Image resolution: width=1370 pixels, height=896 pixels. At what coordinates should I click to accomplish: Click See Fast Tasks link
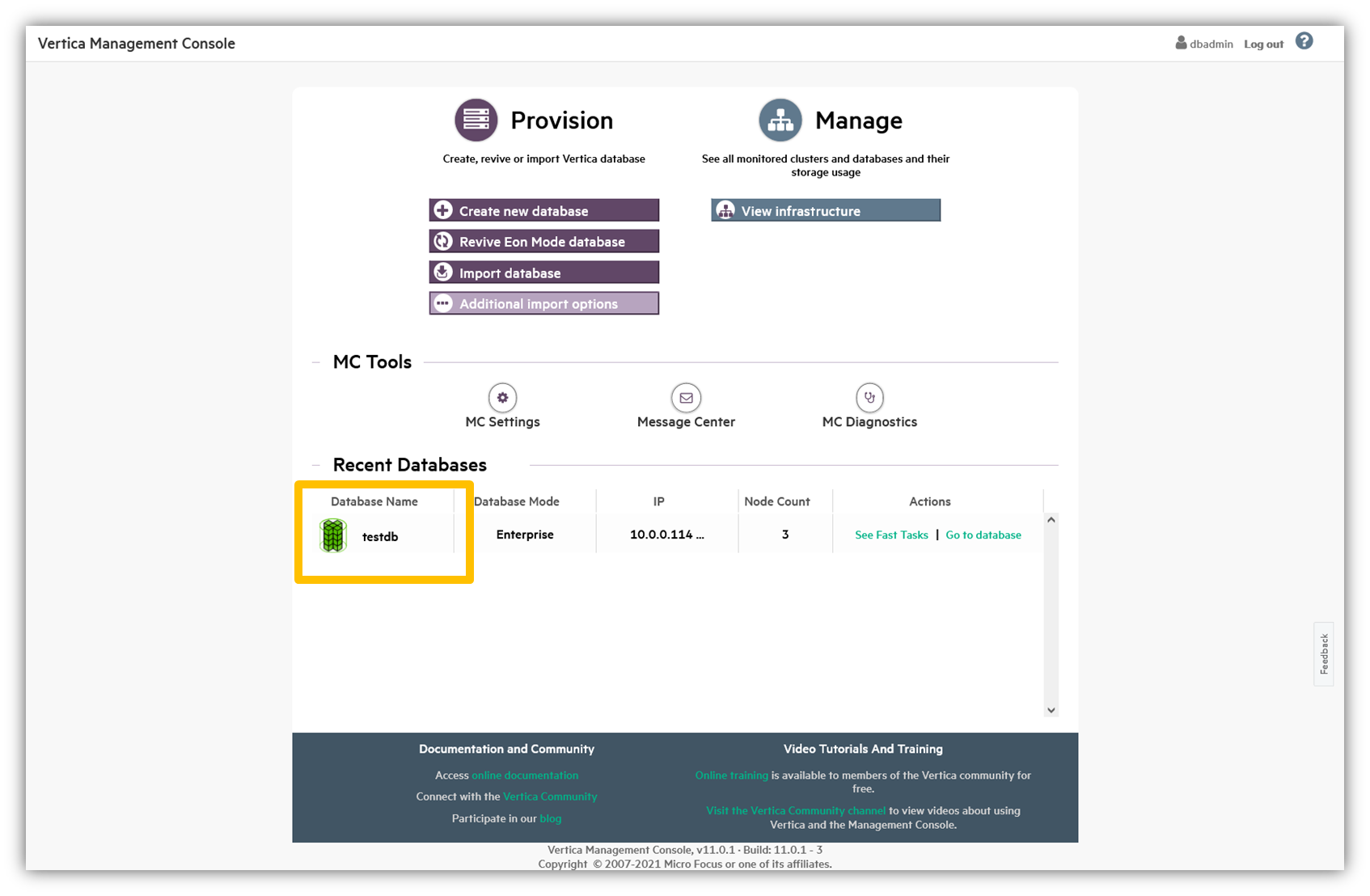pos(891,535)
